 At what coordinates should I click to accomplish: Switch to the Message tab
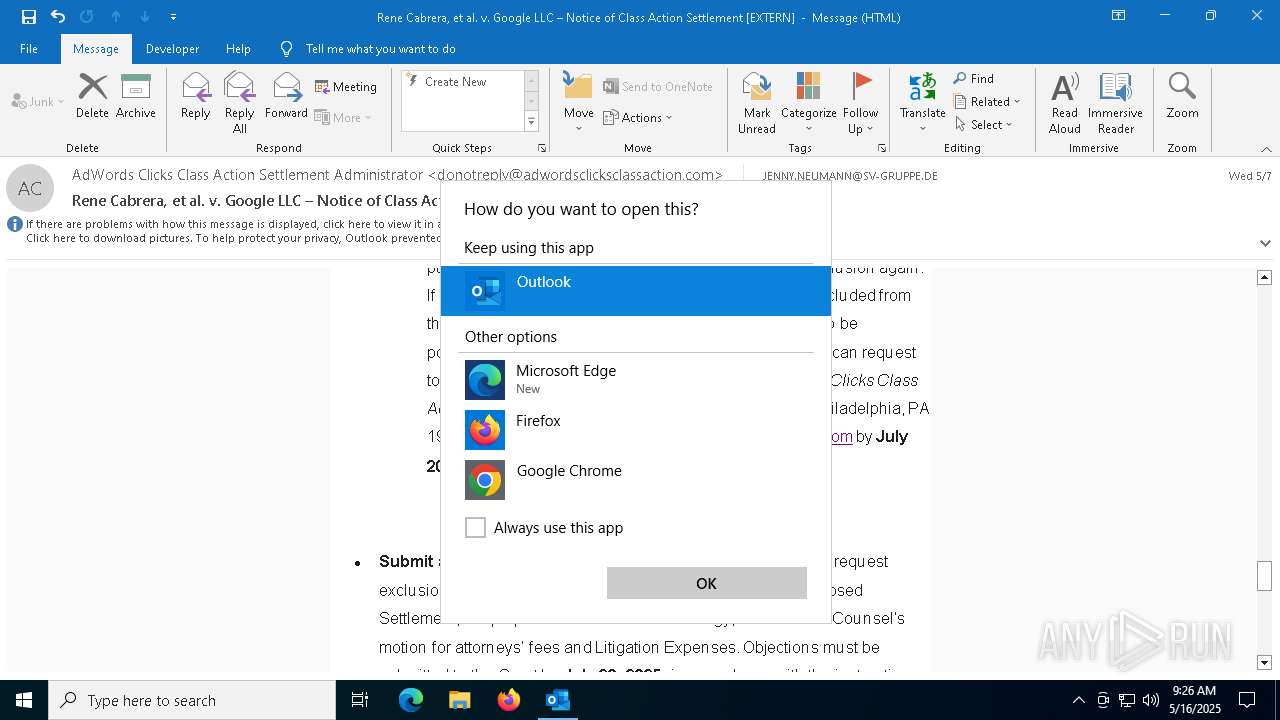96,49
